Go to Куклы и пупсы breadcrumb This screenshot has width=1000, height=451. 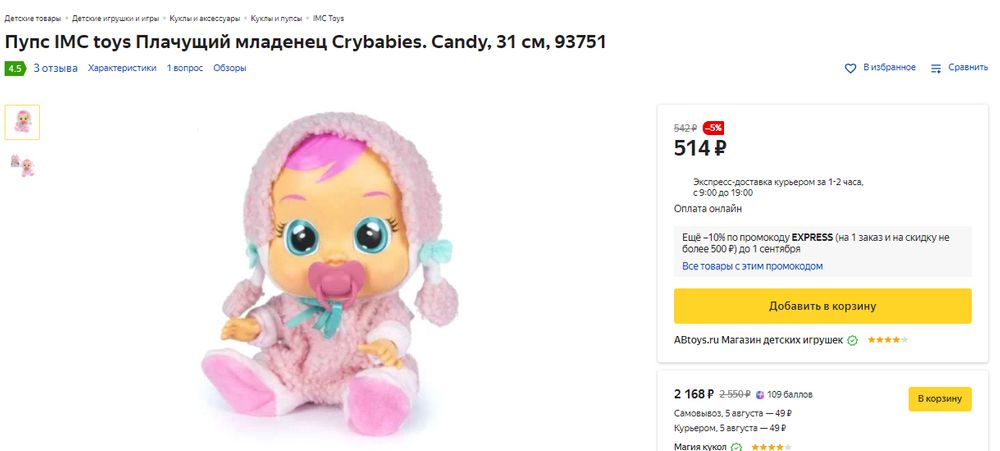(x=276, y=18)
